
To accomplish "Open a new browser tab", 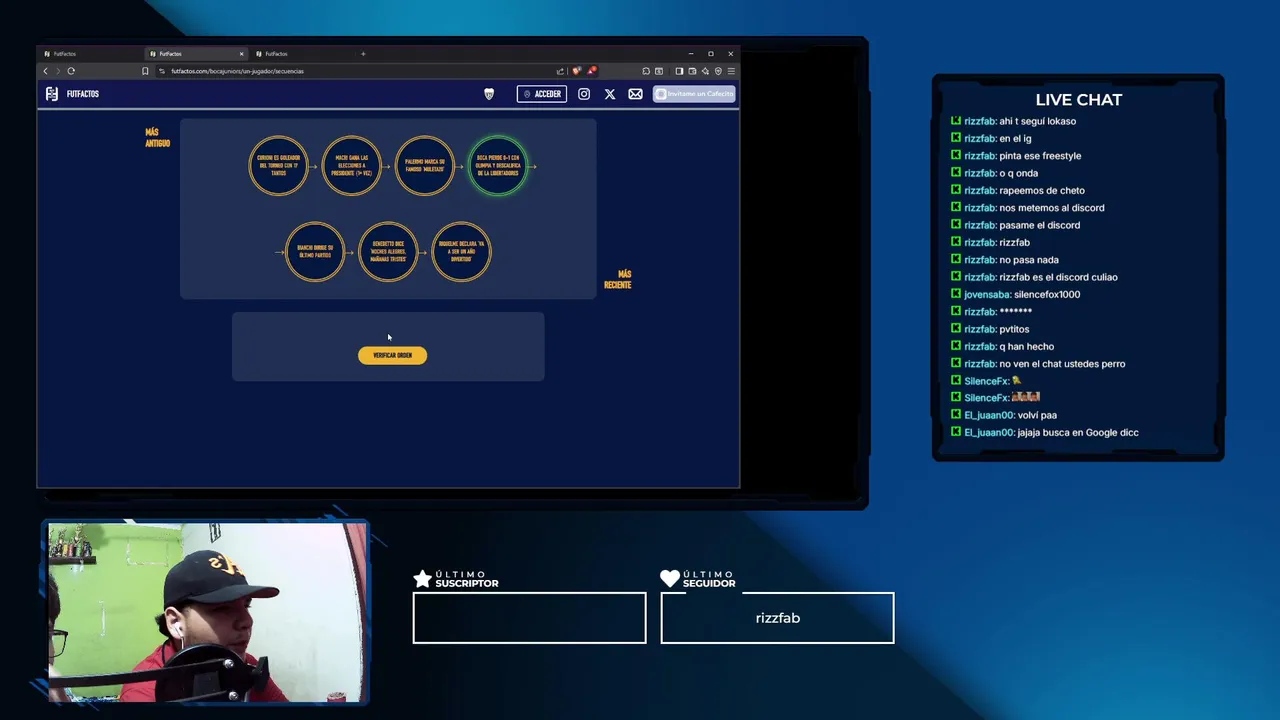I will pos(363,54).
